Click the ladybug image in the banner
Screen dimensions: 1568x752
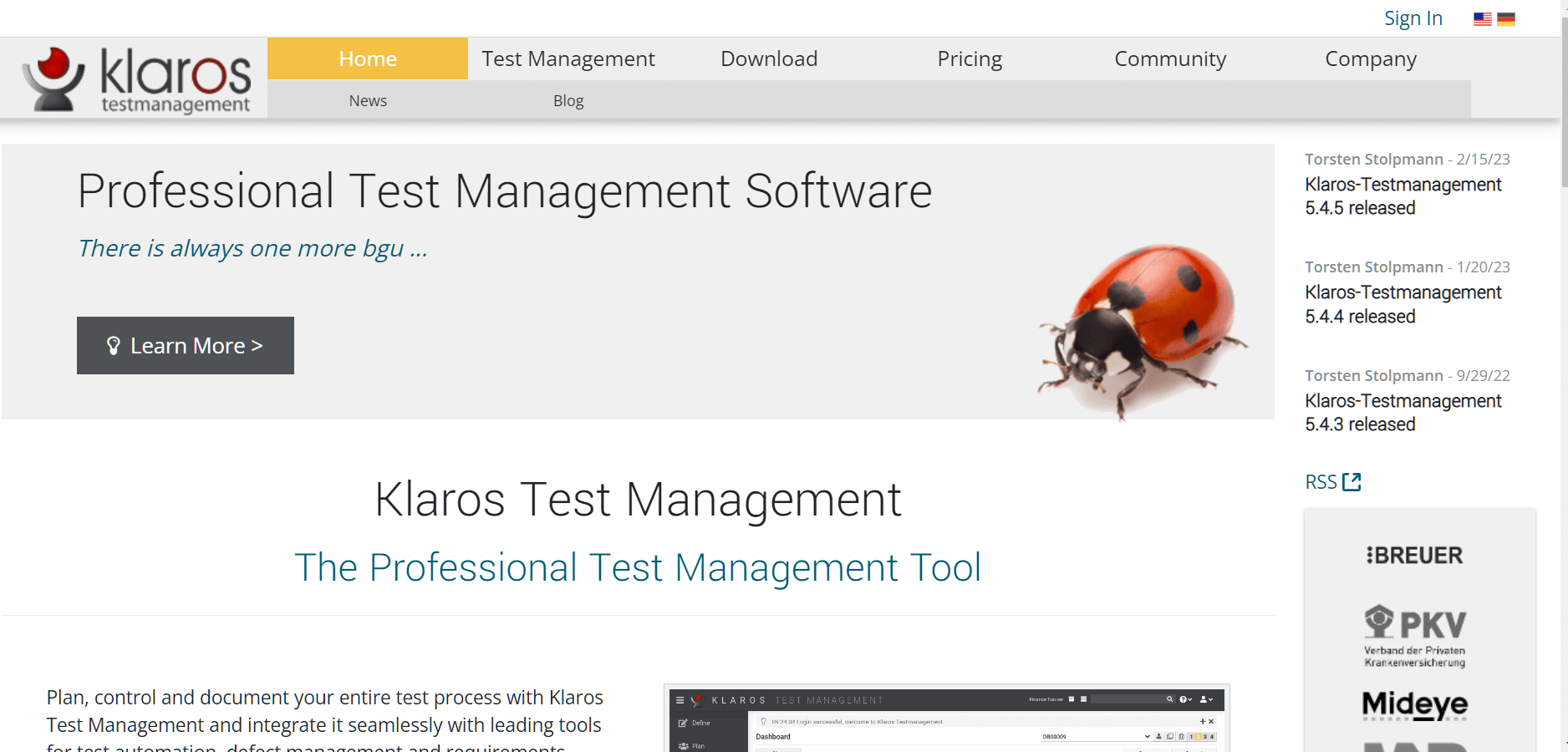tap(1142, 330)
